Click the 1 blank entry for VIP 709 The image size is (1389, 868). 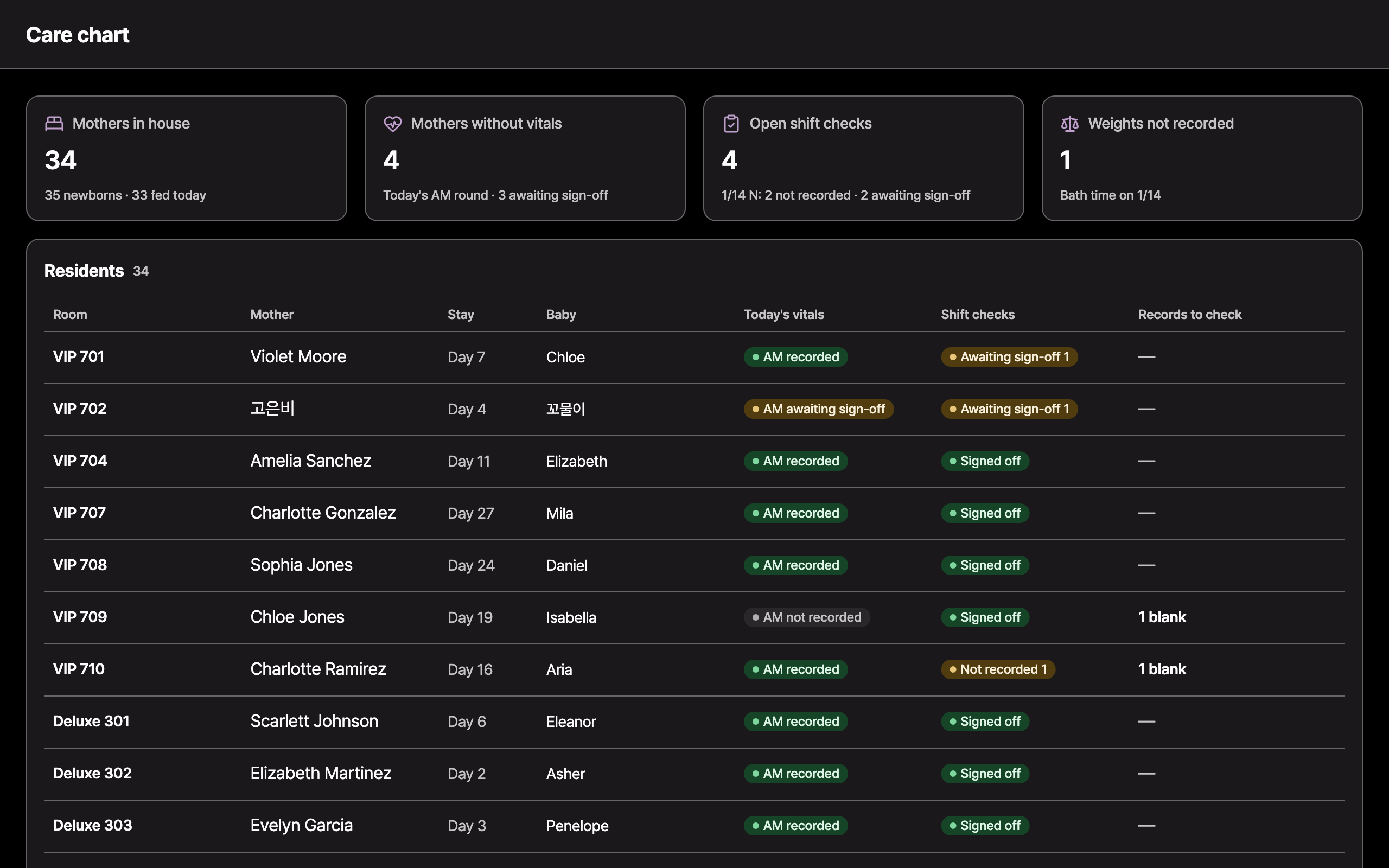[1162, 617]
